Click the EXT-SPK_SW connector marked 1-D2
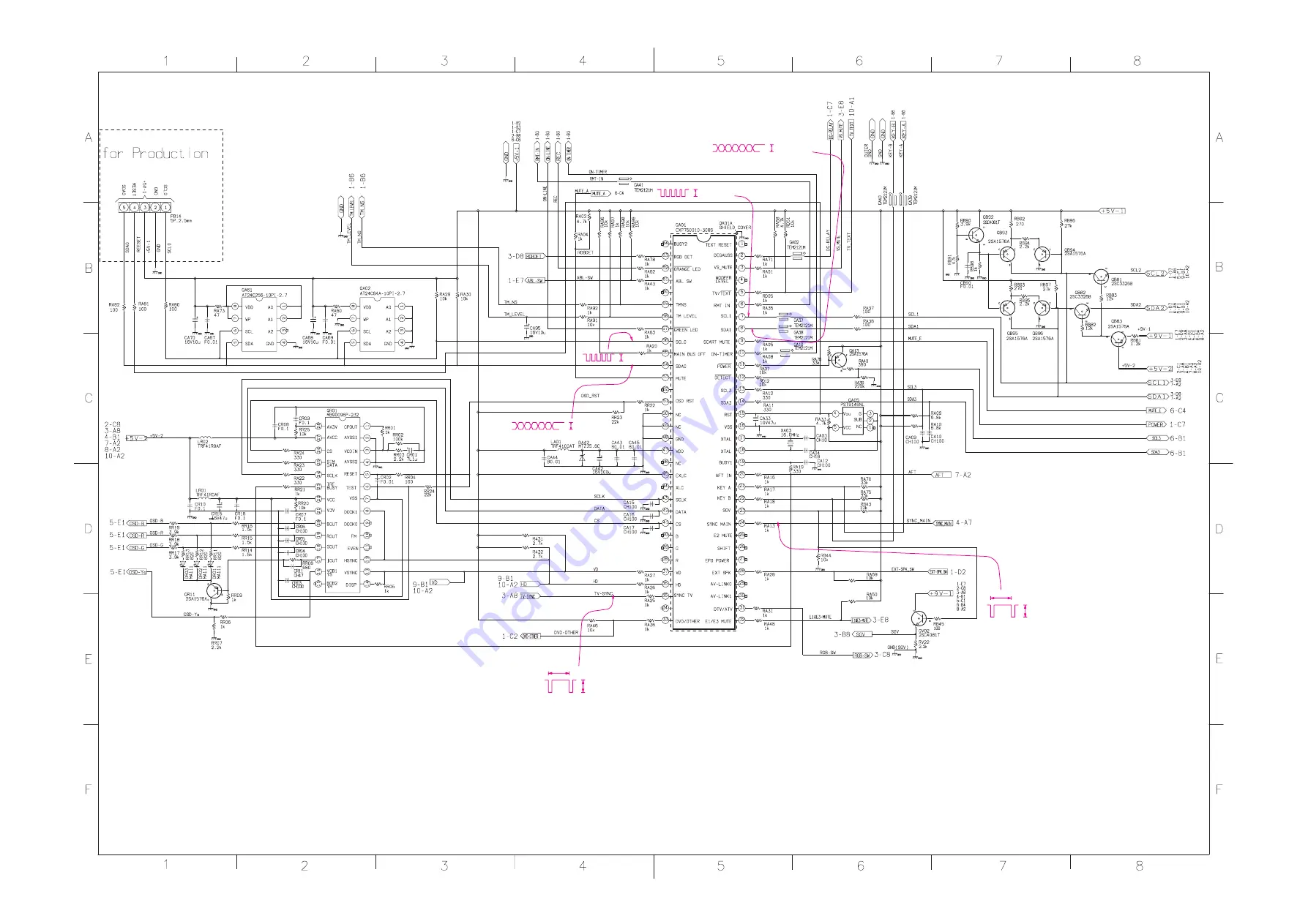 point(938,571)
